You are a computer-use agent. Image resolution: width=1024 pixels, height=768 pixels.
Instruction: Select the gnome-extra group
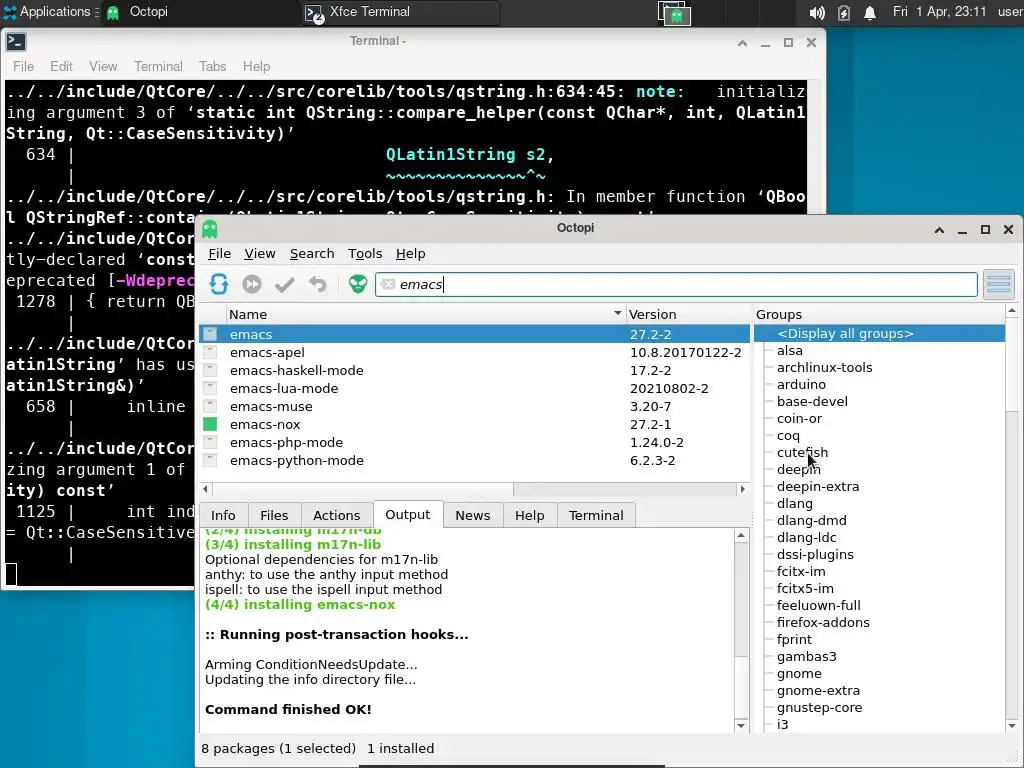[818, 690]
